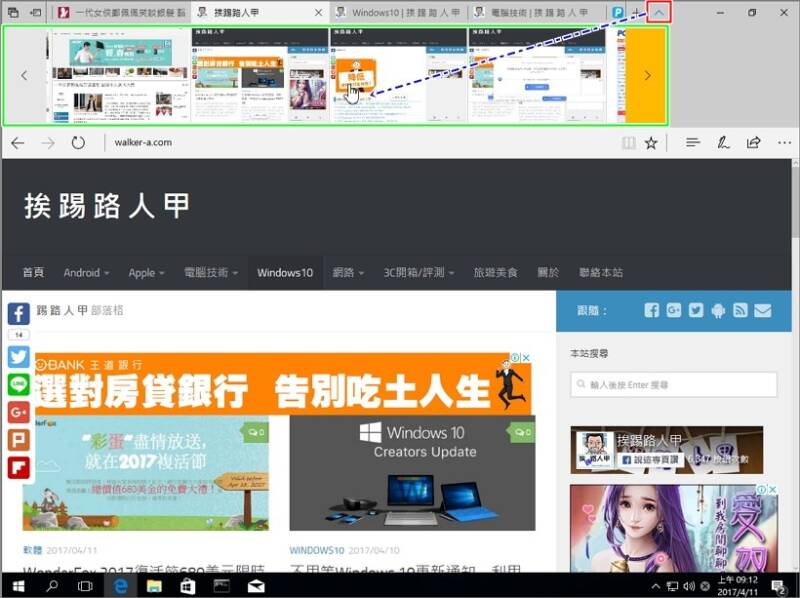Set these tabs aside
Image resolution: width=800 pixels, height=598 pixels.
(x=36, y=12)
